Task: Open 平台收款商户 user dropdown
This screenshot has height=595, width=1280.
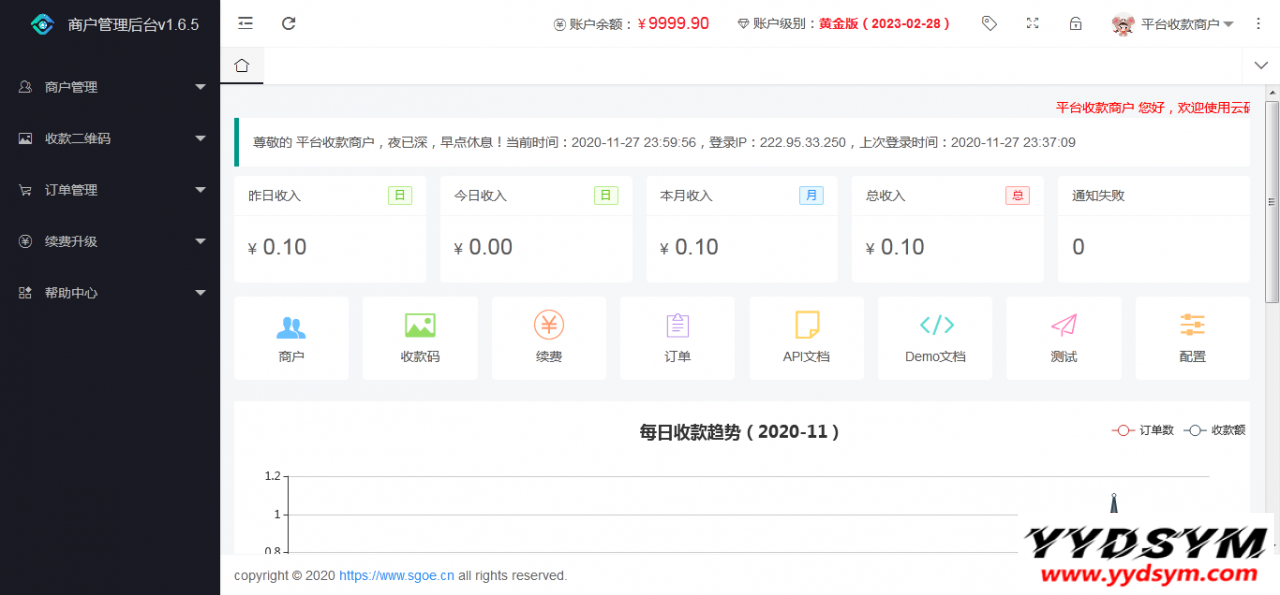Action: 1174,24
